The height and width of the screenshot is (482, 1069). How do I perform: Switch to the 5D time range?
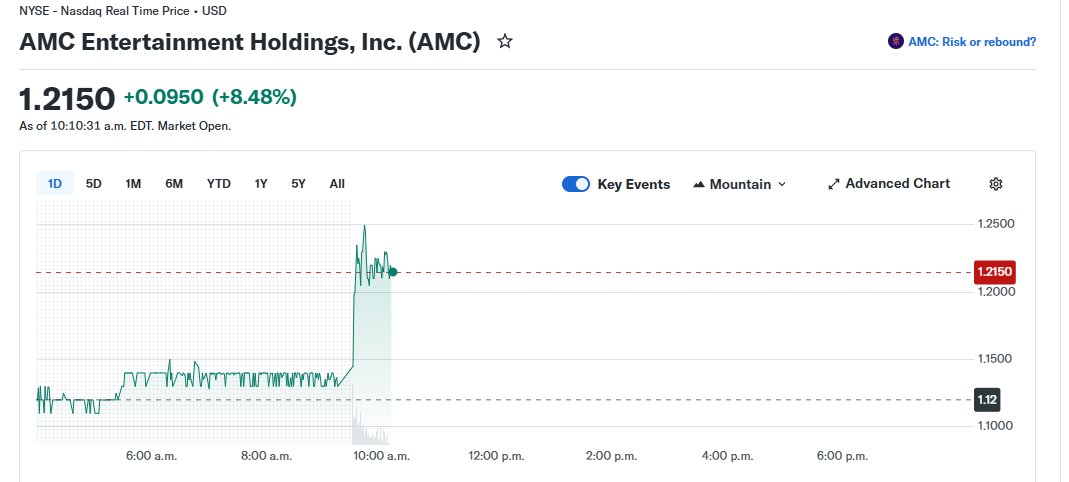coord(94,183)
